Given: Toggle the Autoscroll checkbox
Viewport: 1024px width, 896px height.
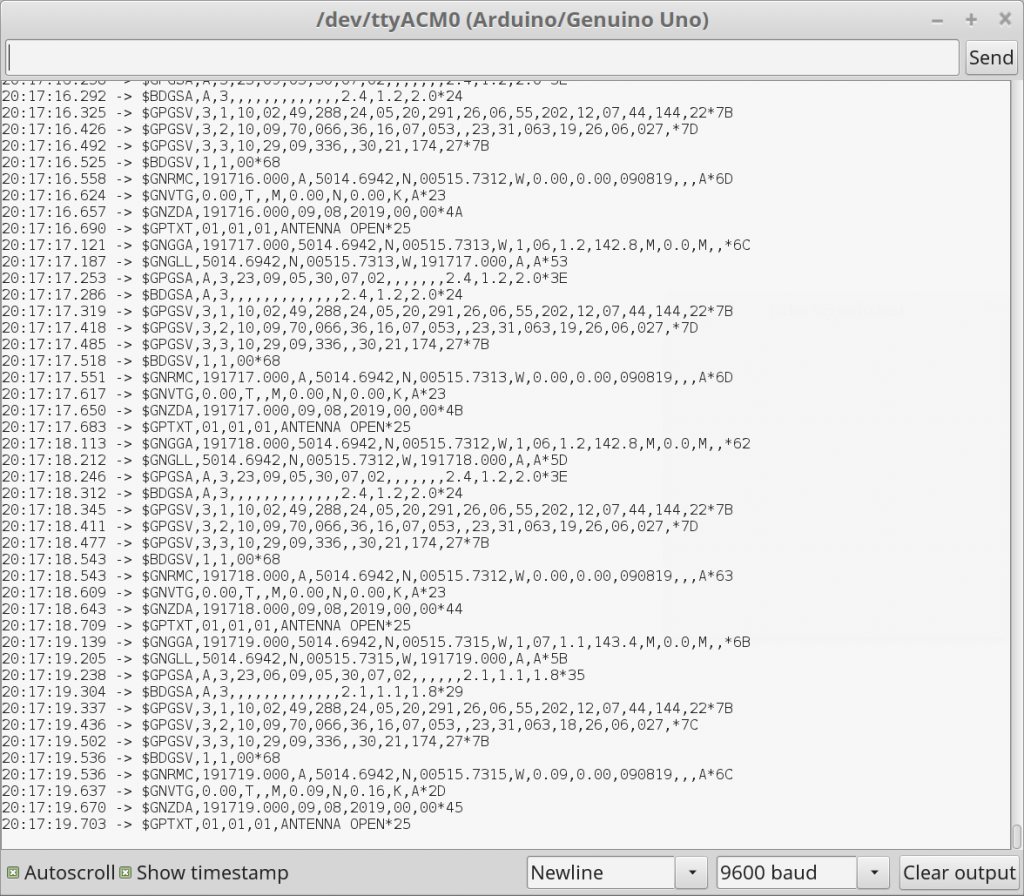Looking at the screenshot, I should (13, 873).
